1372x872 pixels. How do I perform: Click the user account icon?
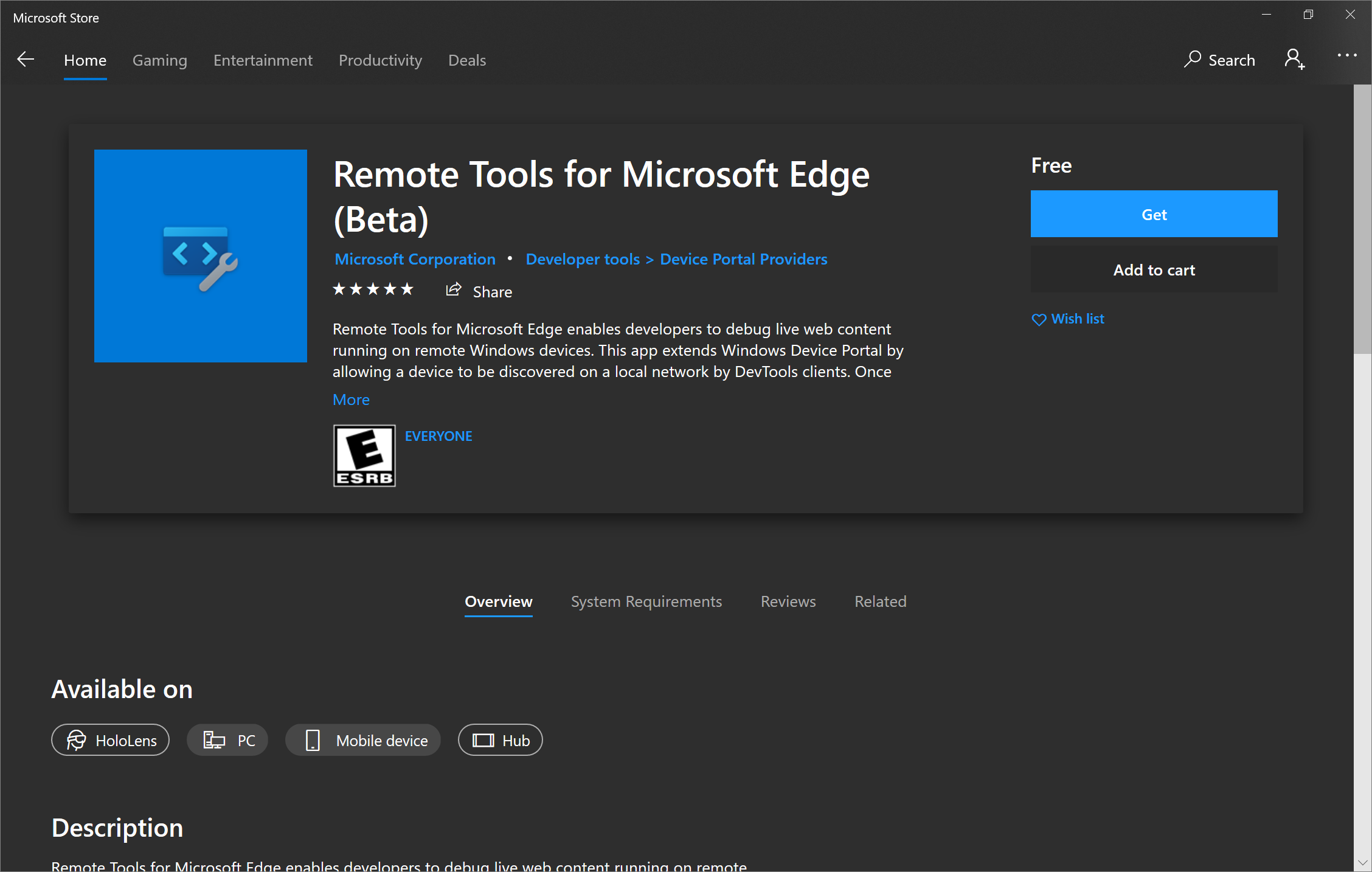(x=1295, y=59)
